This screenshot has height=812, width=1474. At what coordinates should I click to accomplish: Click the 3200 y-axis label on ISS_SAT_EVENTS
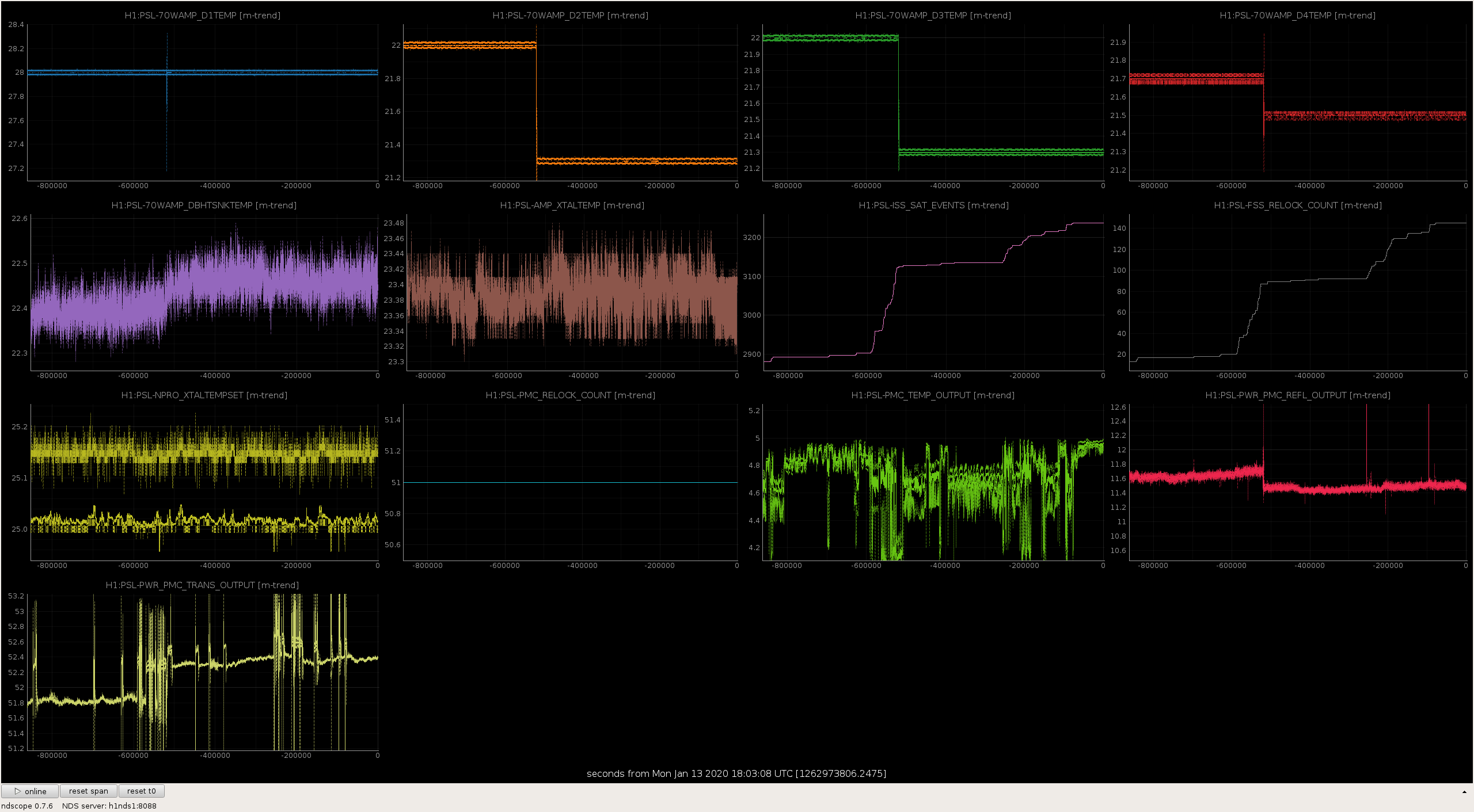752,237
